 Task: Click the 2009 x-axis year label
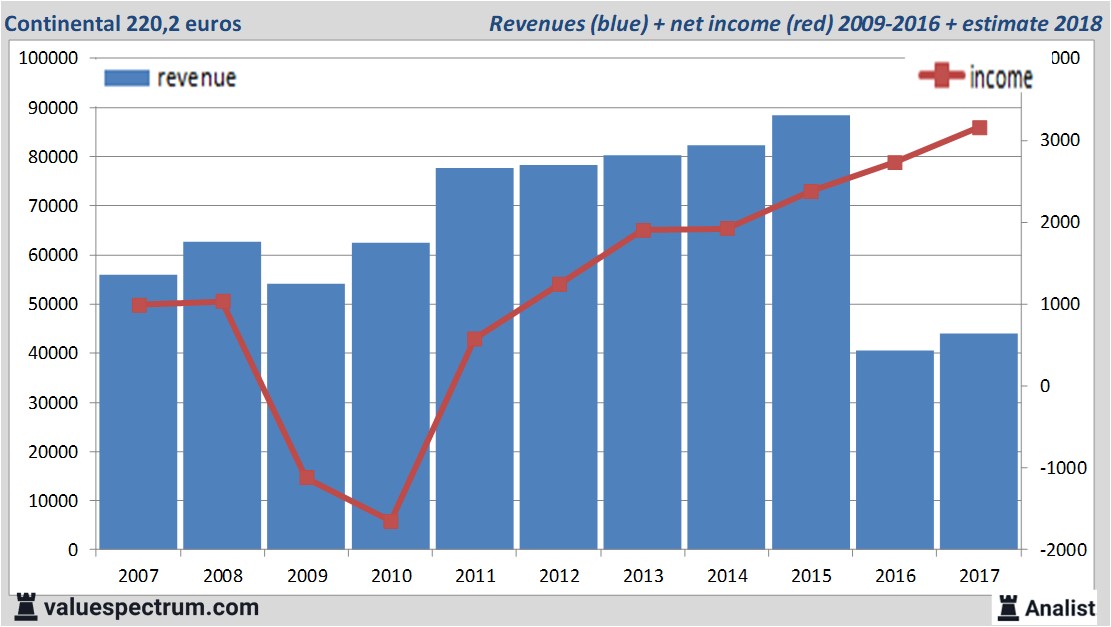click(x=307, y=575)
